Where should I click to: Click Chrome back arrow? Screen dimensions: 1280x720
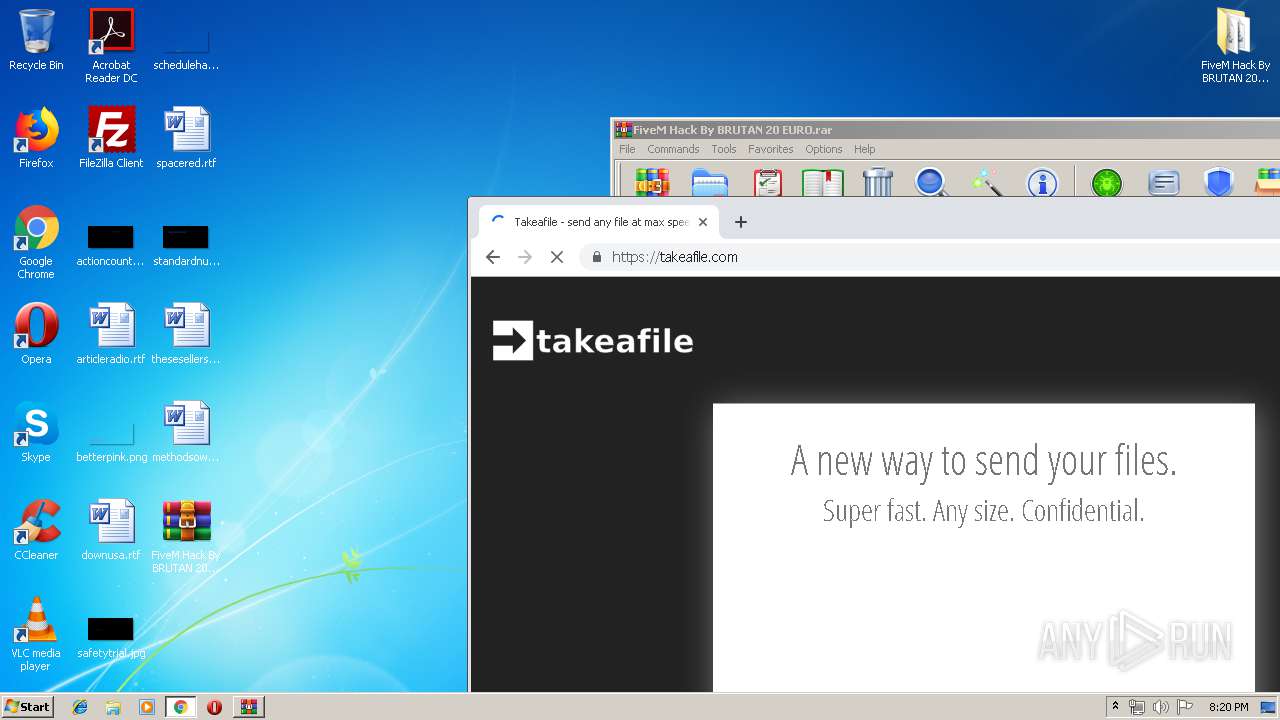493,257
